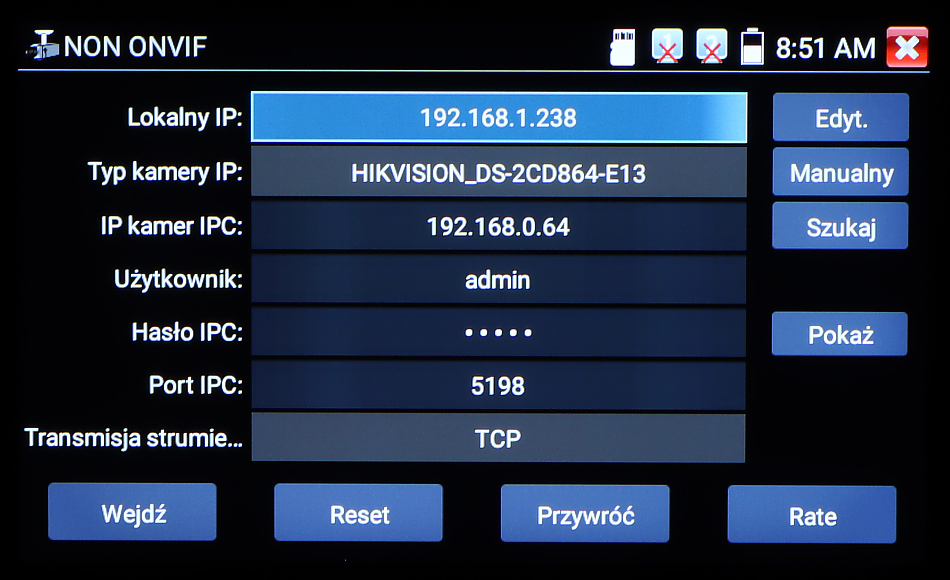Click the NON ONVIF camera icon
Viewport: 950px width, 580px height.
(x=41, y=46)
